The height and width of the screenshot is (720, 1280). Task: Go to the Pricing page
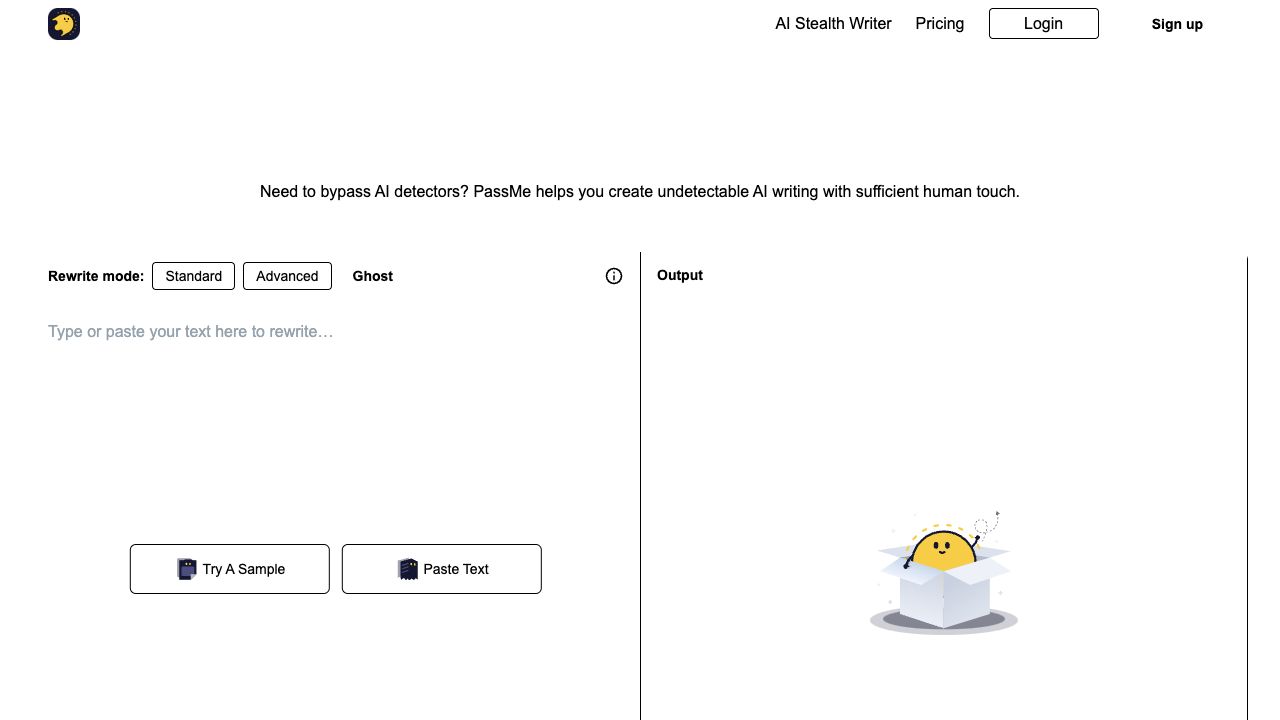click(x=939, y=23)
